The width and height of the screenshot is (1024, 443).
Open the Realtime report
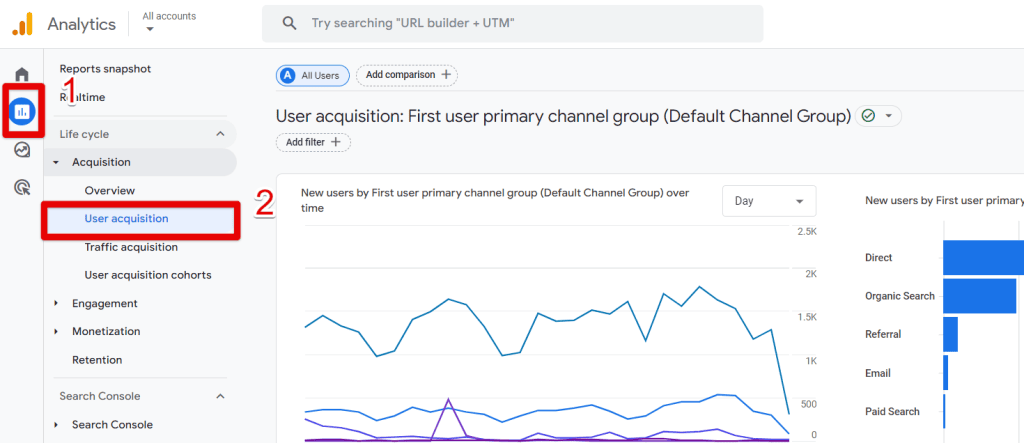(82, 97)
